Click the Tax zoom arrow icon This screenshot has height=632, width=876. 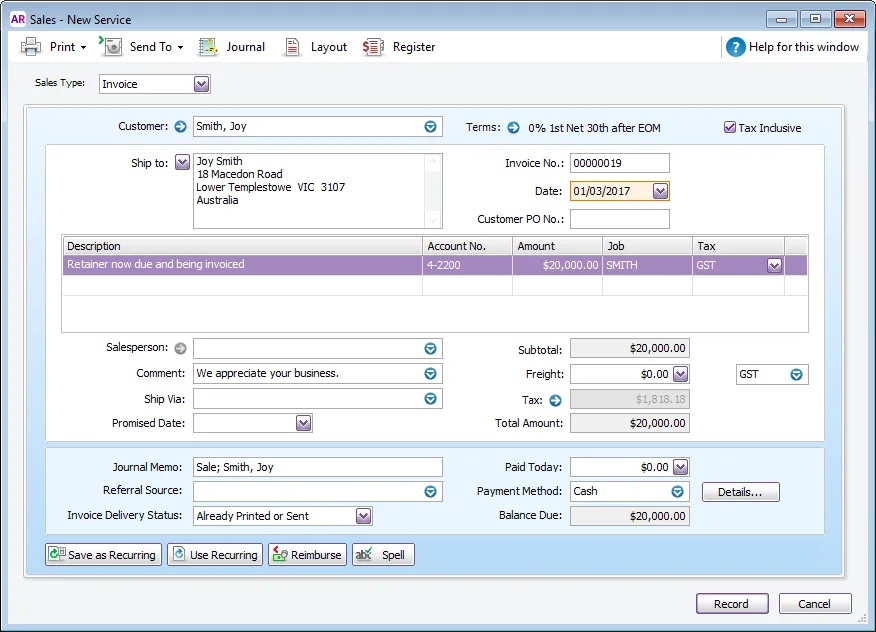[x=555, y=400]
